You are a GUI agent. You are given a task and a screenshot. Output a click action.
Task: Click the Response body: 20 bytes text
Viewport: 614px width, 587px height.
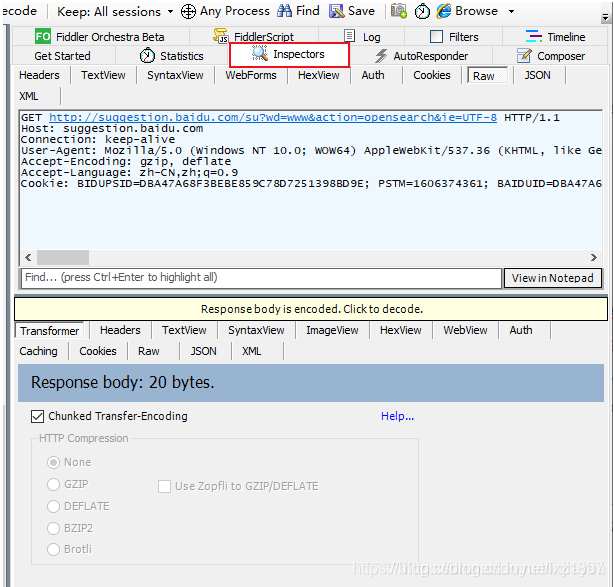tap(123, 383)
